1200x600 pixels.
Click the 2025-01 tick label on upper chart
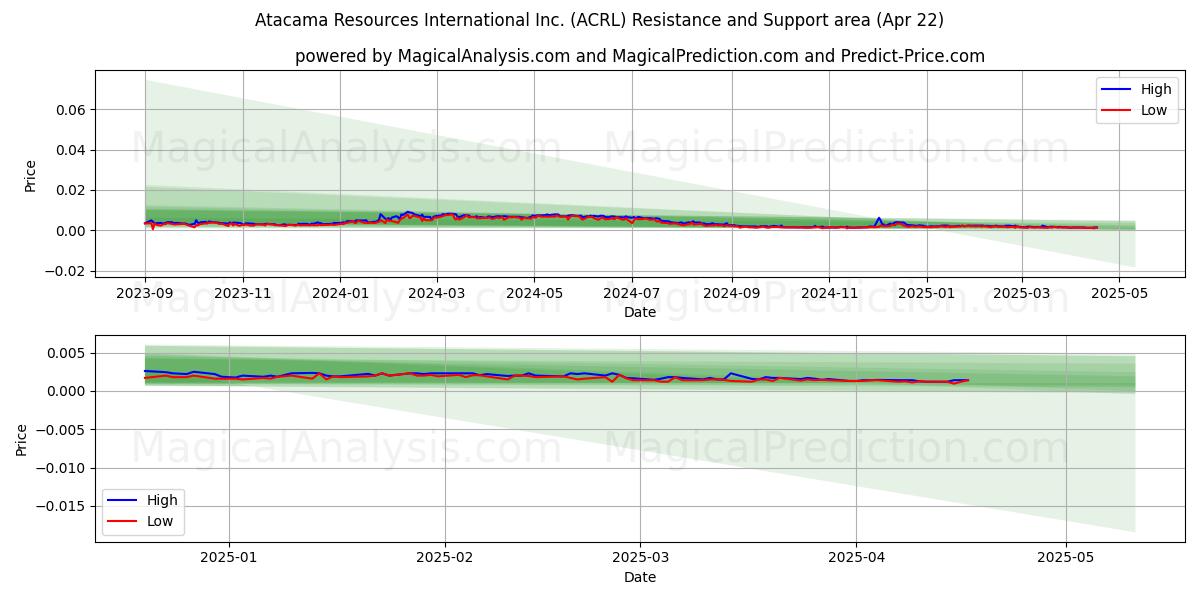(x=926, y=294)
